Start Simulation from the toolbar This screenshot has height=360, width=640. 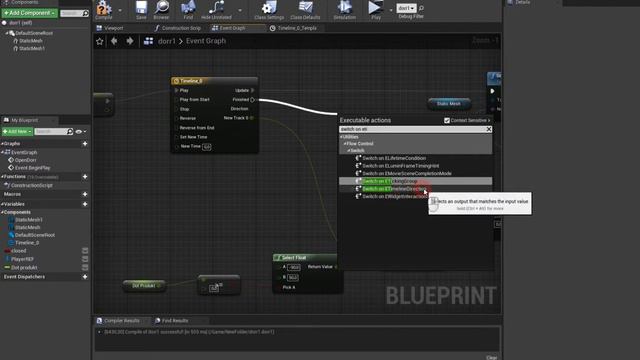pos(344,8)
